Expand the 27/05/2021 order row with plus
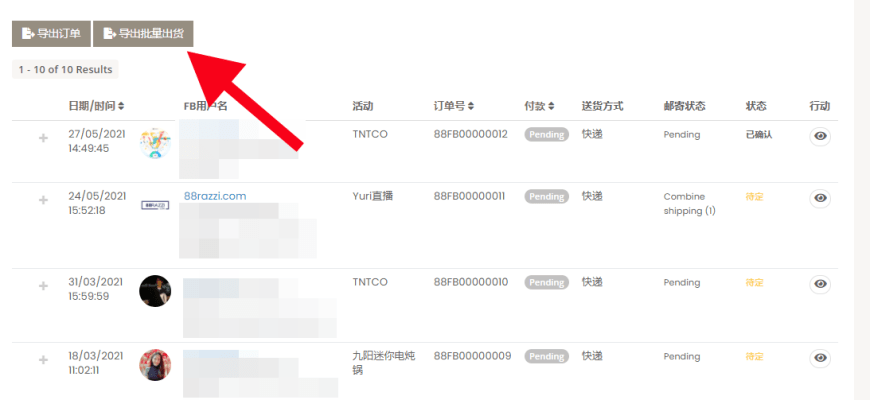The width and height of the screenshot is (870, 400). pyautogui.click(x=43, y=138)
